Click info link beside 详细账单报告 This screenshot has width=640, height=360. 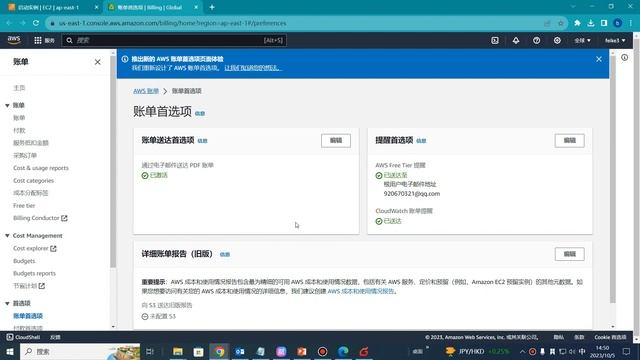(x=225, y=254)
